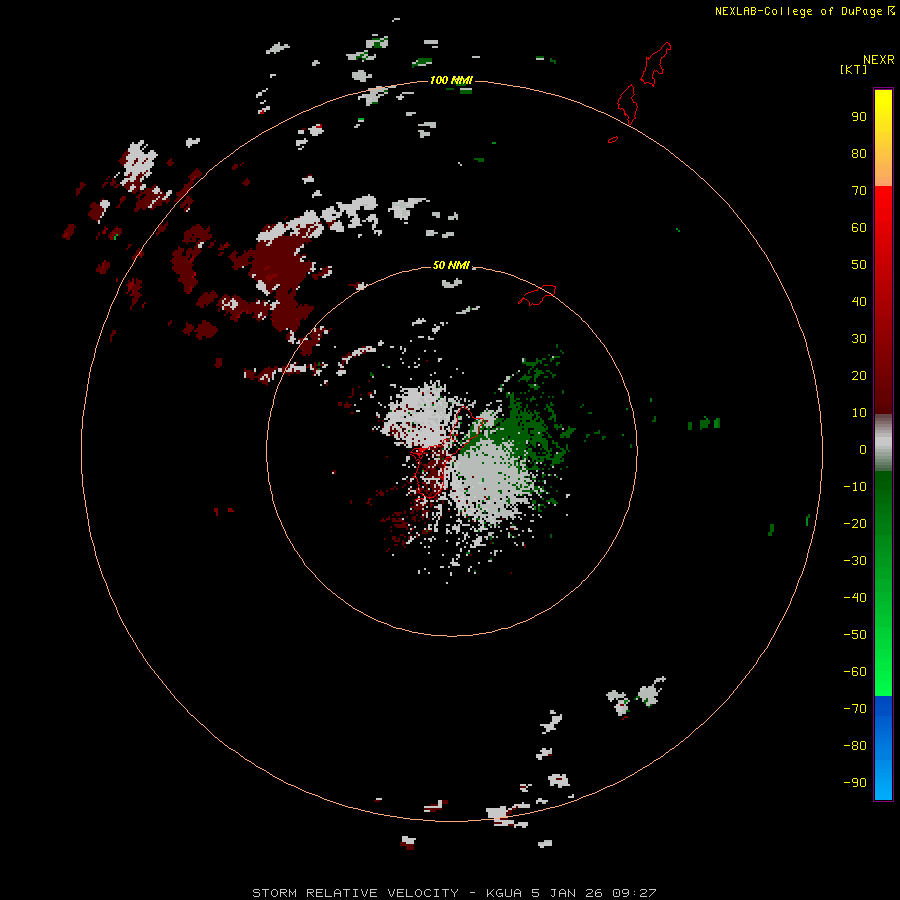Click the Storm Relative Velocity KGUA title
Image resolution: width=900 pixels, height=900 pixels.
coord(454,893)
